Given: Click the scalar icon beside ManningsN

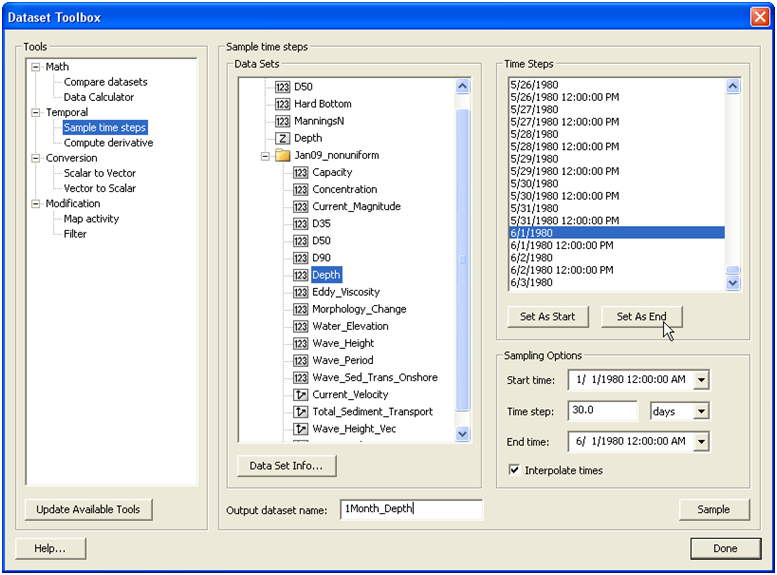Looking at the screenshot, I should coord(282,121).
